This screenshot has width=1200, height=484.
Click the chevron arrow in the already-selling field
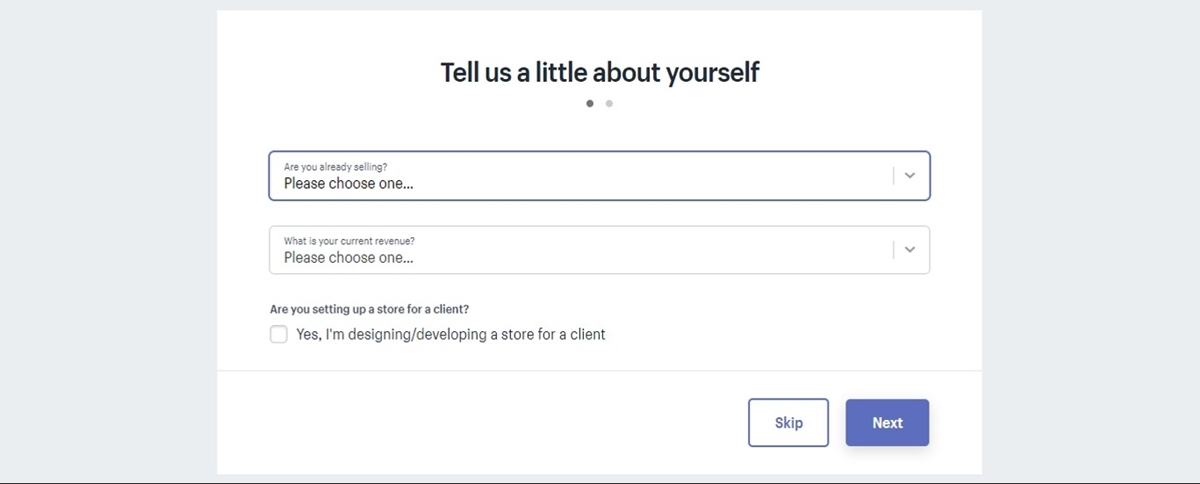(x=909, y=175)
